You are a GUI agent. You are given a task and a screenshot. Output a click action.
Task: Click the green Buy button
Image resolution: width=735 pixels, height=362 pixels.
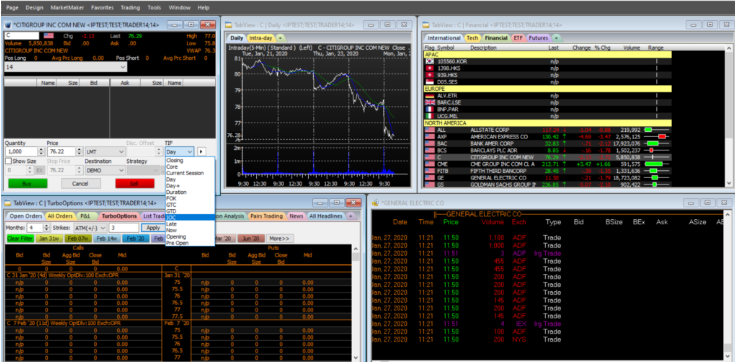click(x=28, y=183)
